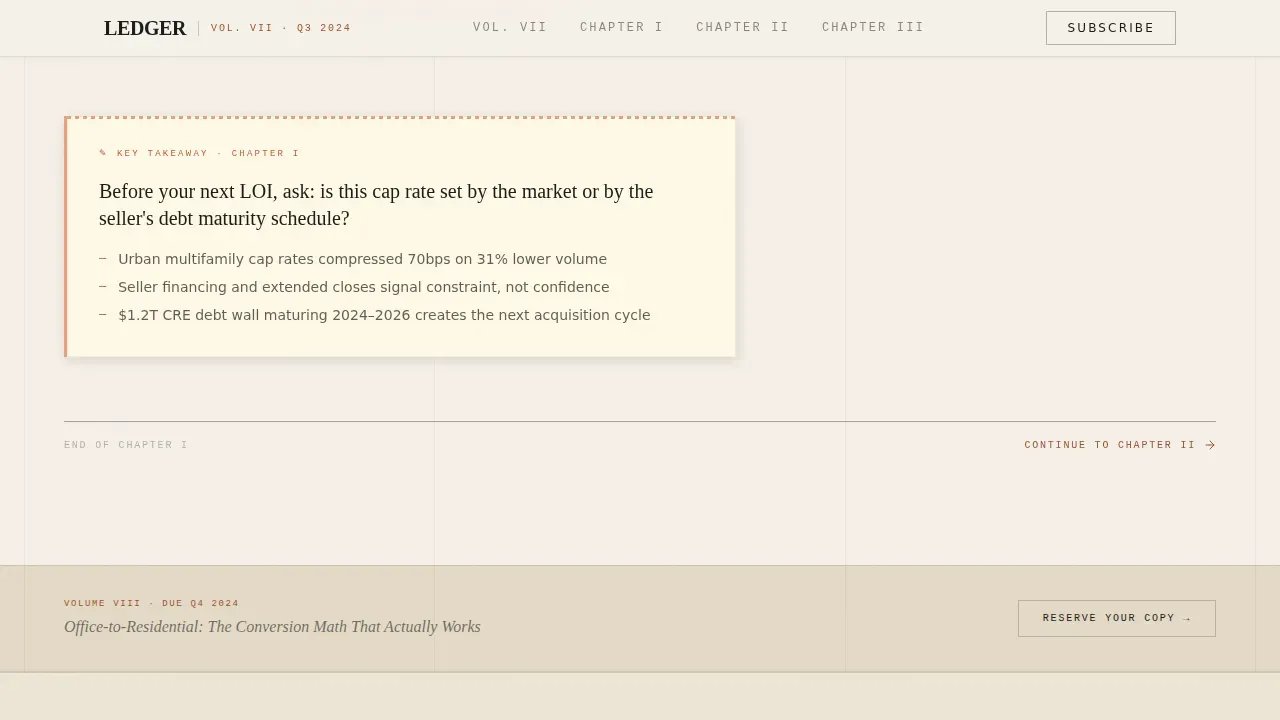Screen dimensions: 1280x720
Task: Click the 'END OF CHAPTER I' label
Action: [x=126, y=445]
